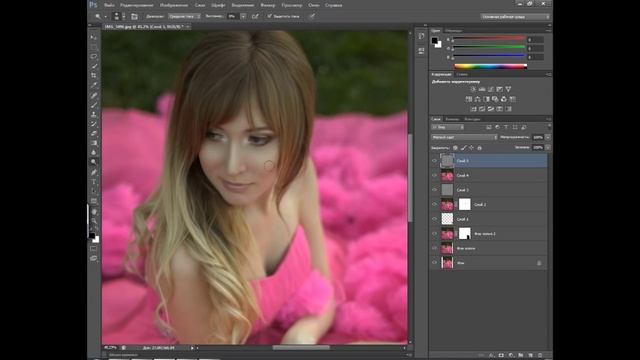Click foreground color in Color panel

[x=435, y=40]
